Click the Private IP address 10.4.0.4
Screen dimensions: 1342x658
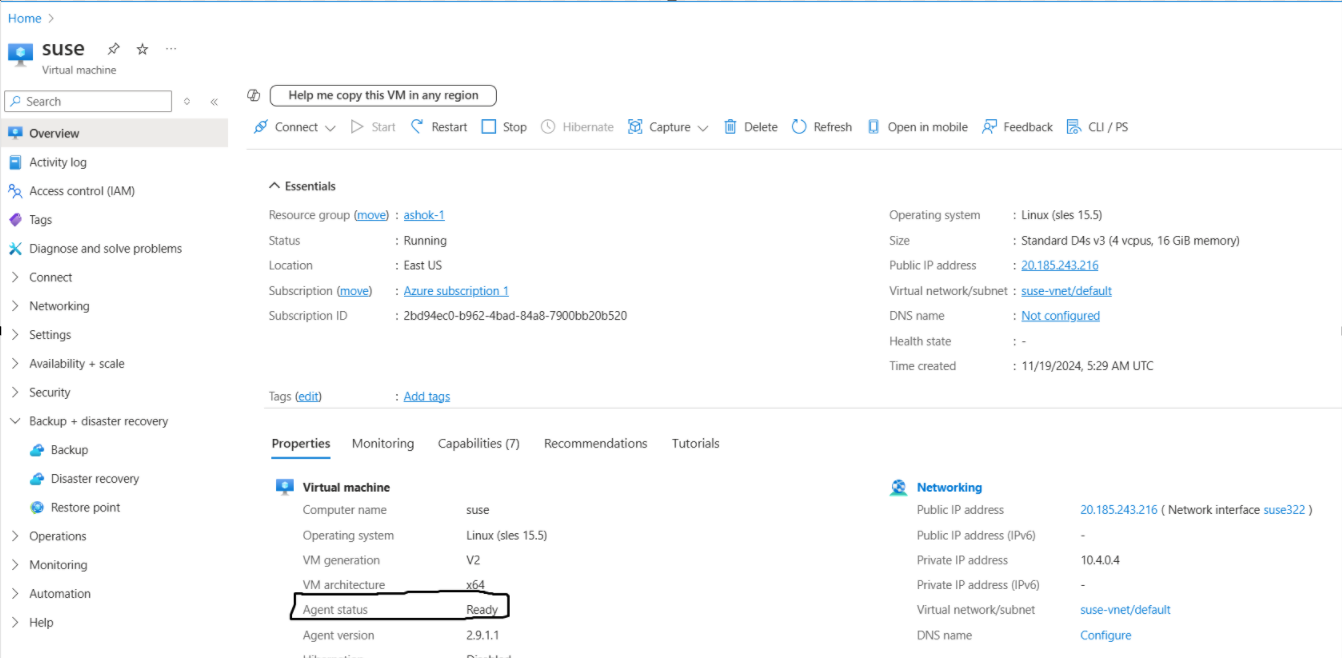click(x=1100, y=560)
